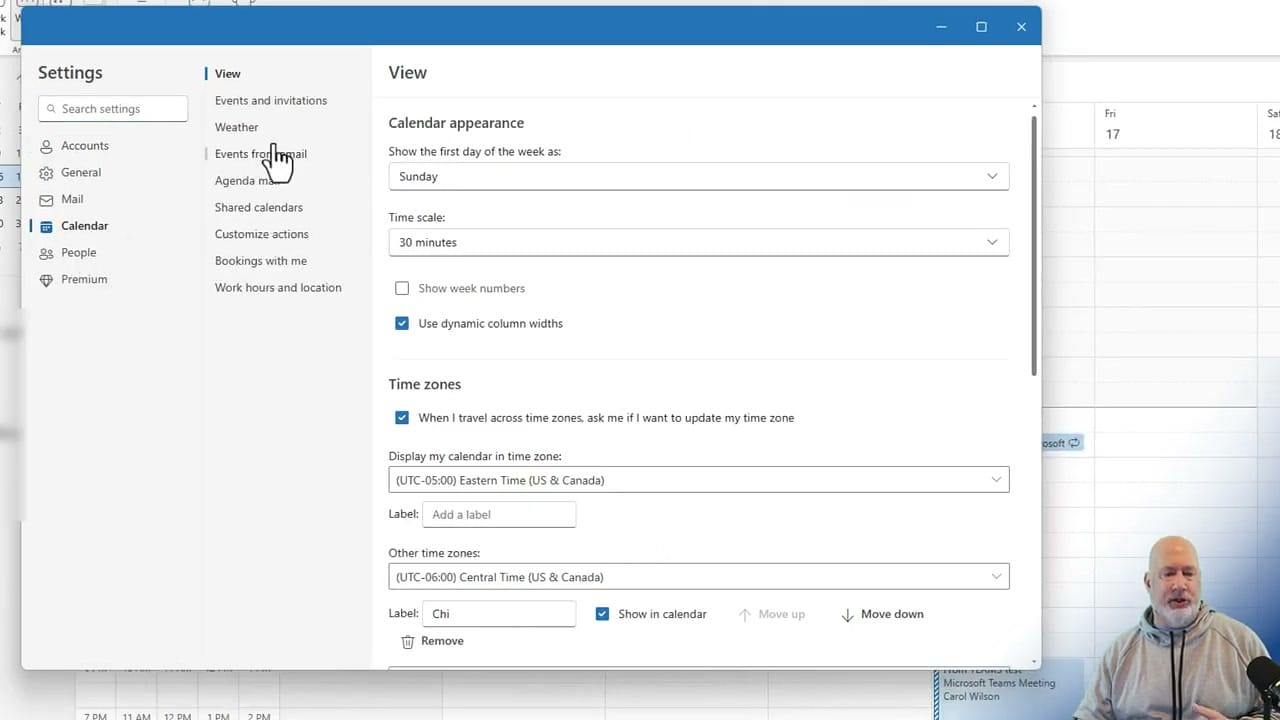
Task: Click the search magnifier in Search settings
Action: (x=51, y=108)
